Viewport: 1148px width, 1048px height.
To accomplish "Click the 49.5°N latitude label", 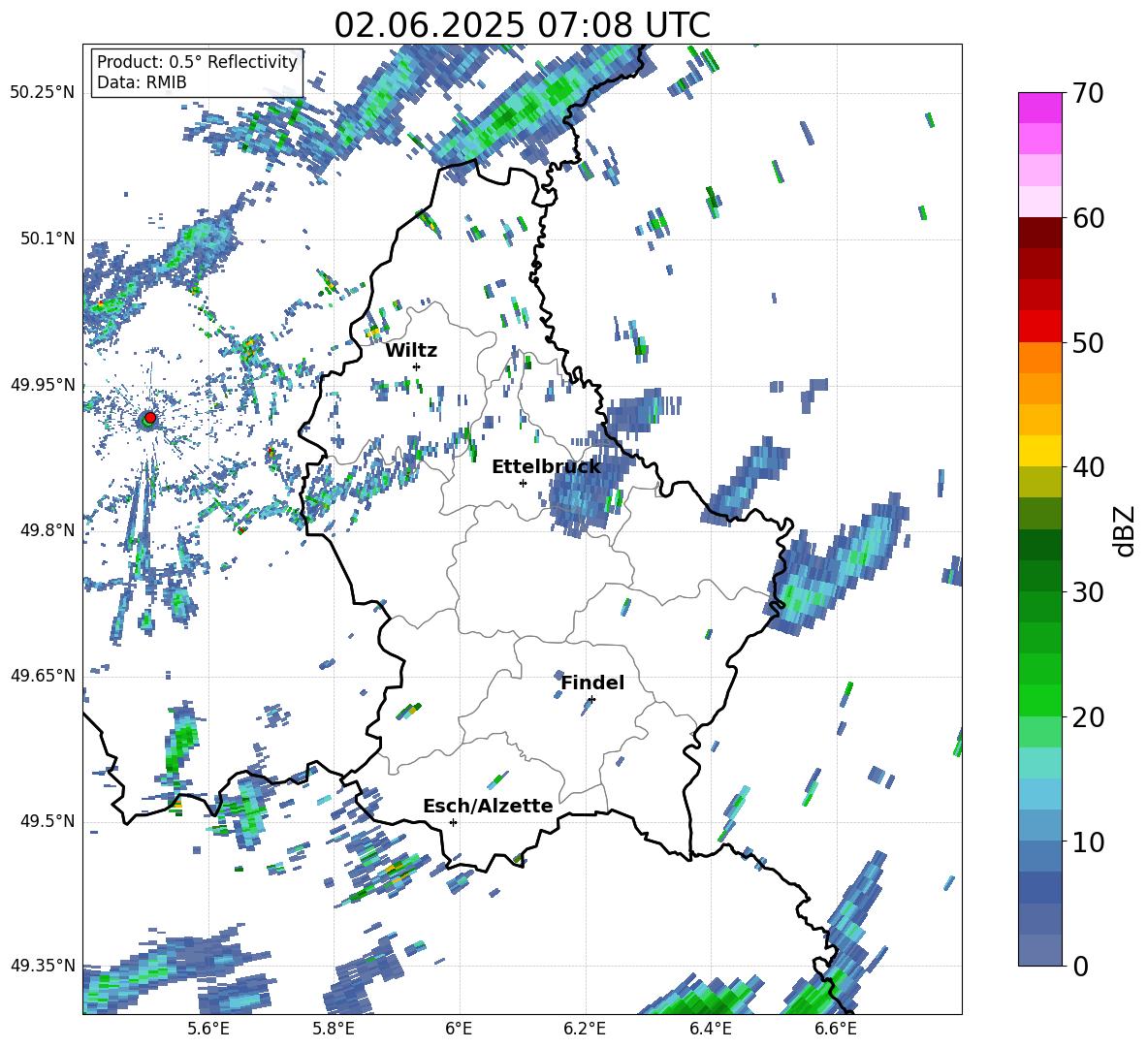I will point(48,821).
